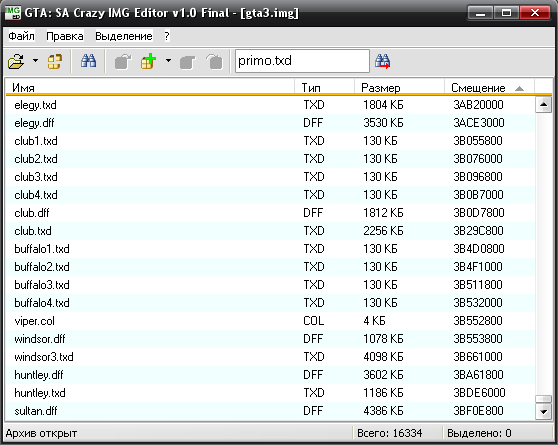Click the 2256 КБ size value
The image size is (558, 445).
coord(383,231)
